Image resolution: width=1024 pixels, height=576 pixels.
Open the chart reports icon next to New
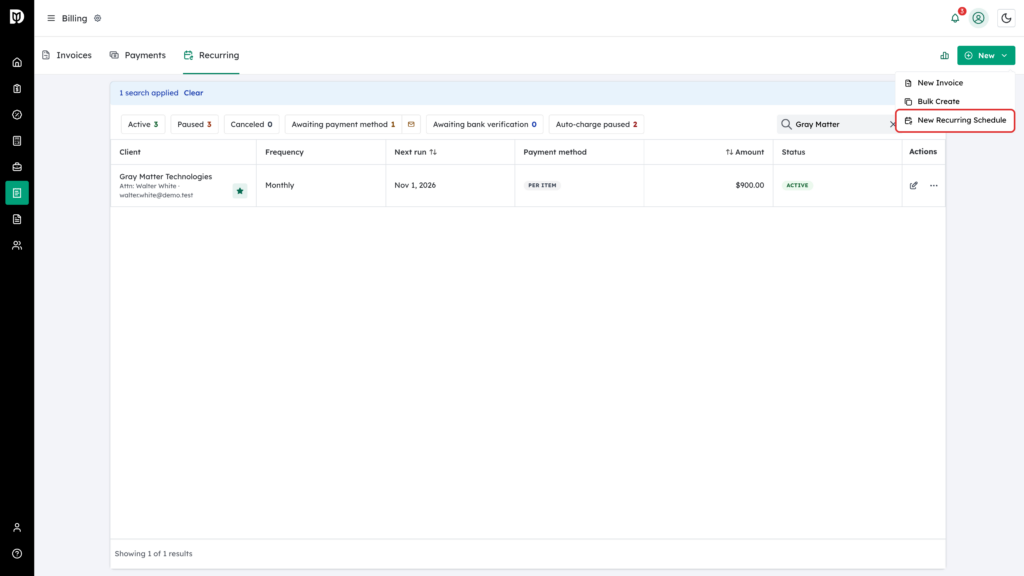tap(944, 56)
